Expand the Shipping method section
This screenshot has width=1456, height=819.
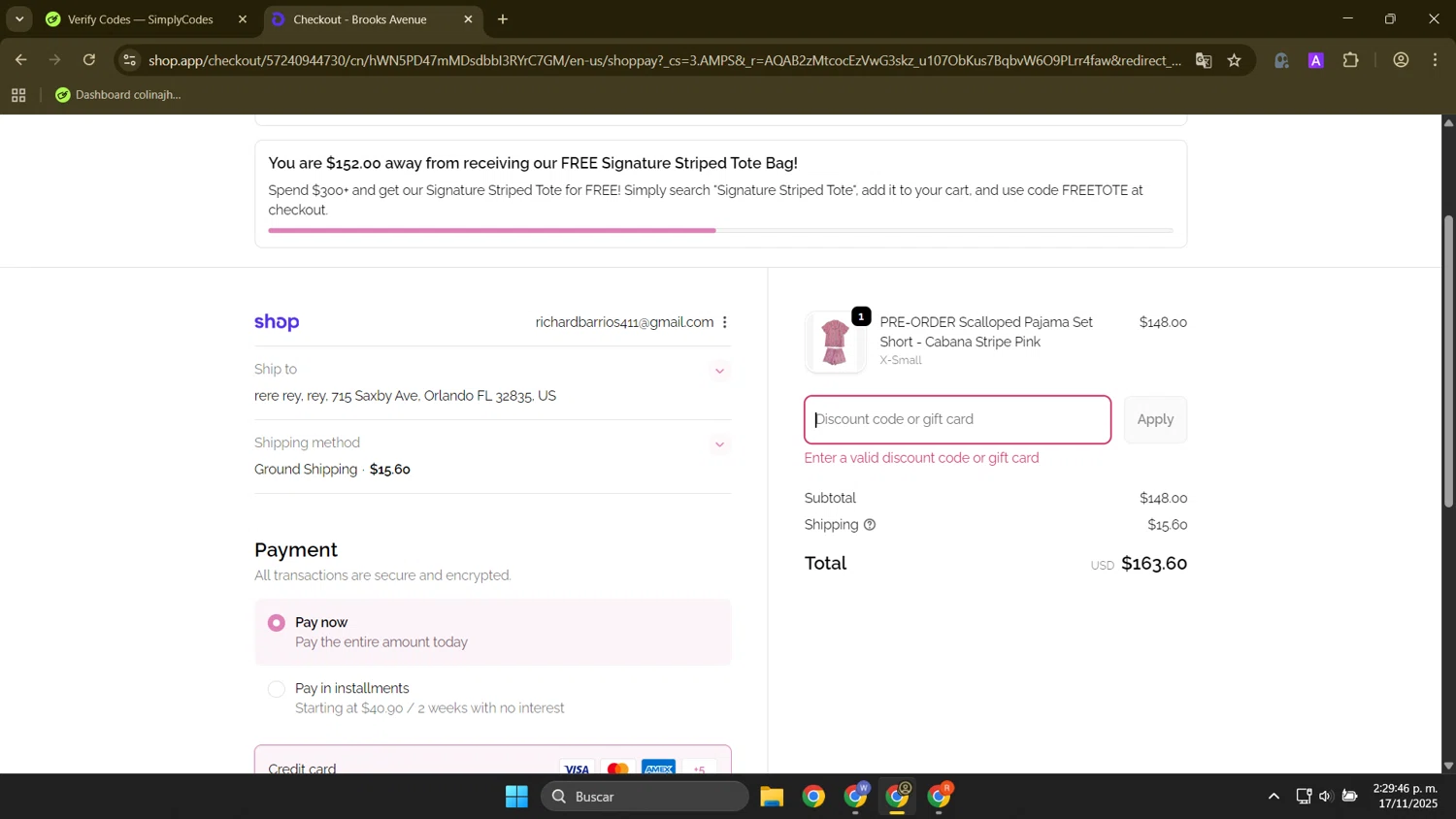point(720,444)
